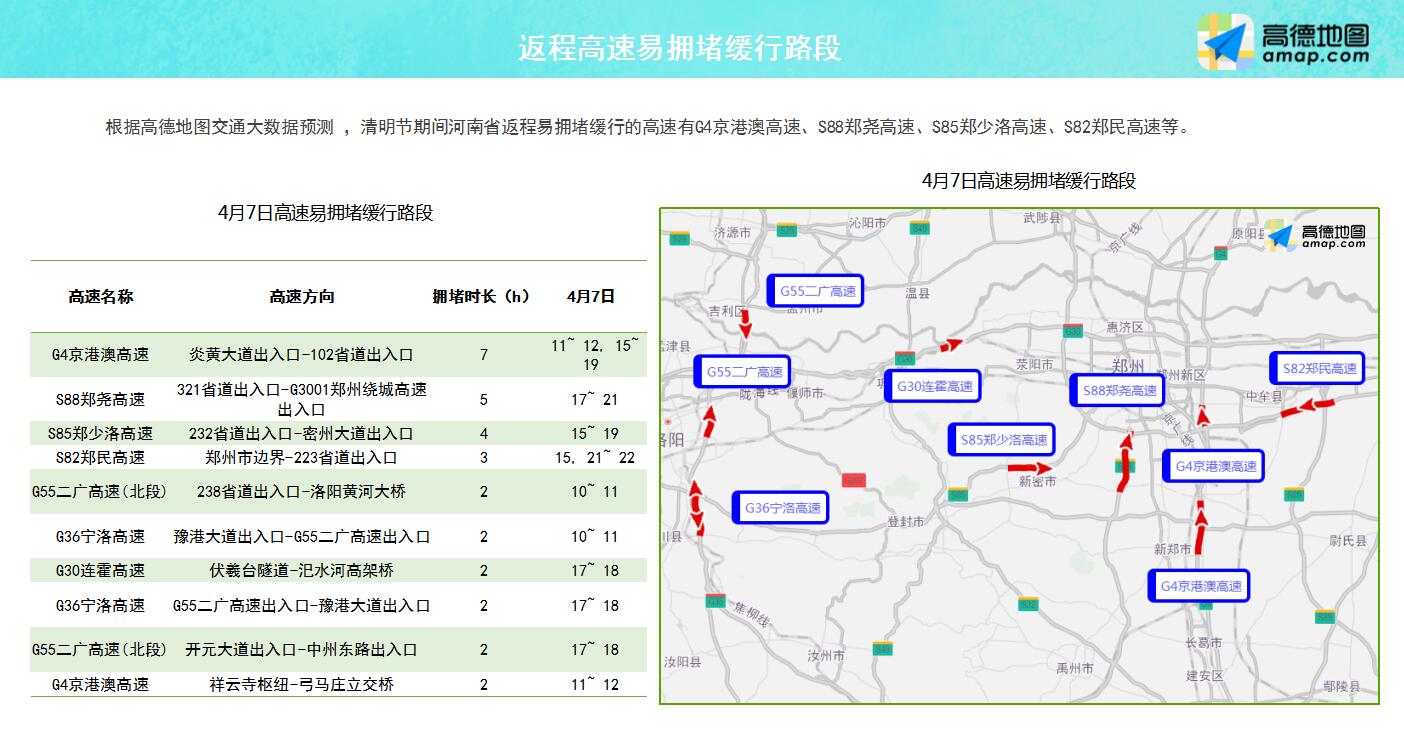Click the red arrow pair beside G36宁洛高速
The image size is (1404, 746).
[696, 505]
